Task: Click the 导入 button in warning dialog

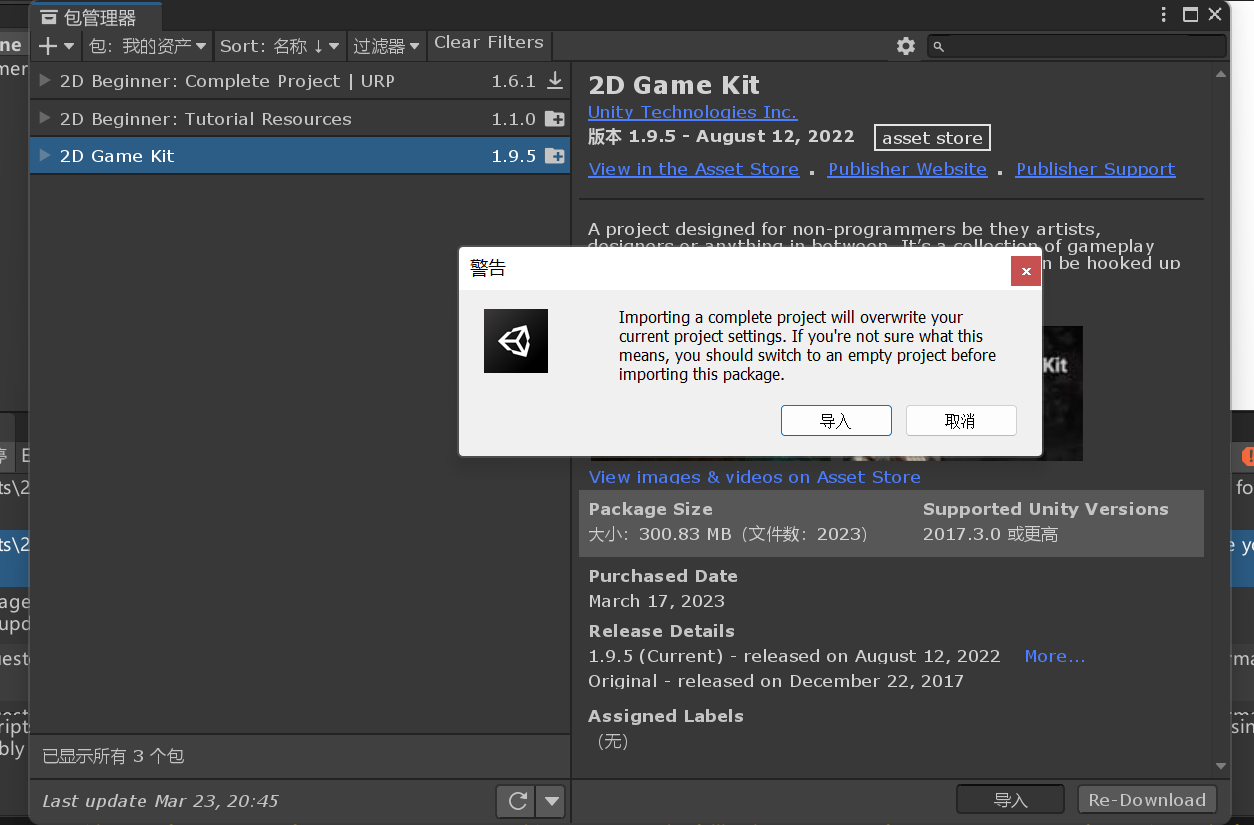Action: click(836, 421)
